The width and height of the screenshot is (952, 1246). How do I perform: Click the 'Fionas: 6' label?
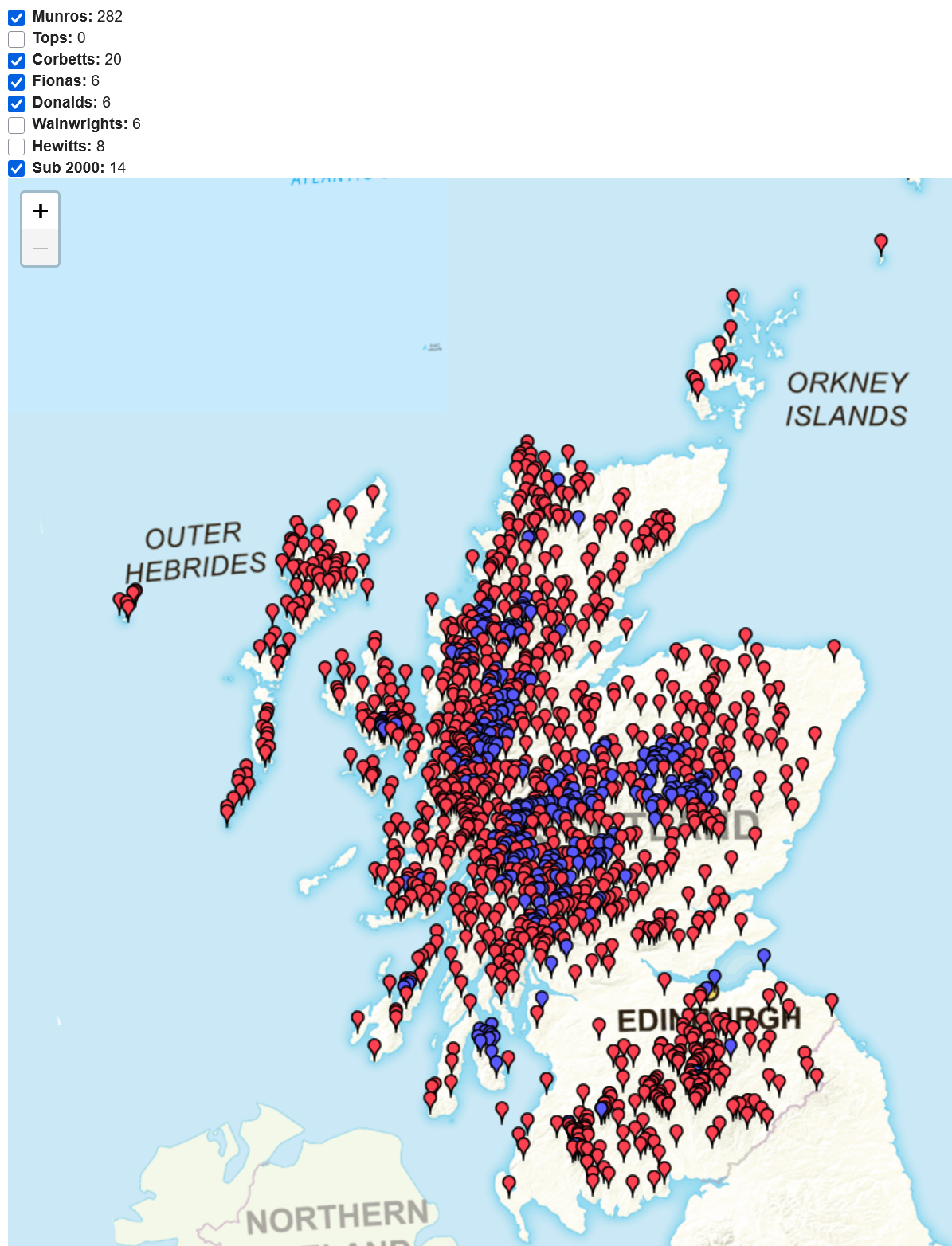point(66,81)
